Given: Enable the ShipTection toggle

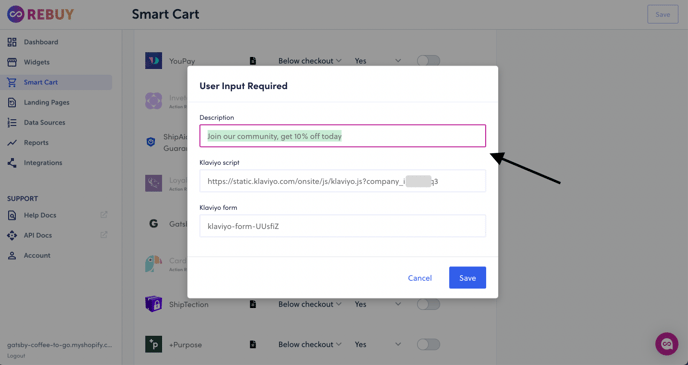Looking at the screenshot, I should [x=428, y=304].
